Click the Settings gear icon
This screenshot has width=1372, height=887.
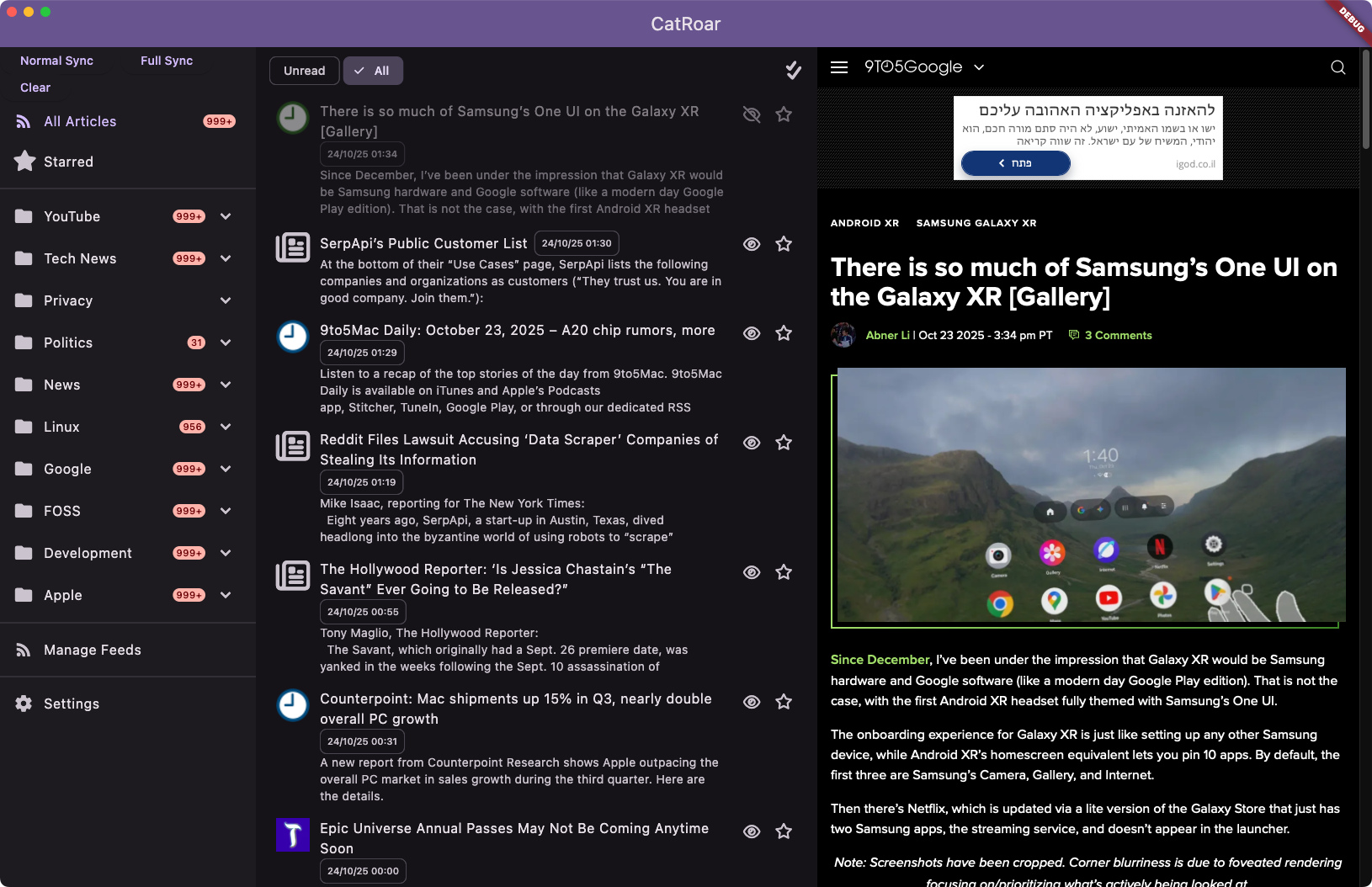(24, 704)
